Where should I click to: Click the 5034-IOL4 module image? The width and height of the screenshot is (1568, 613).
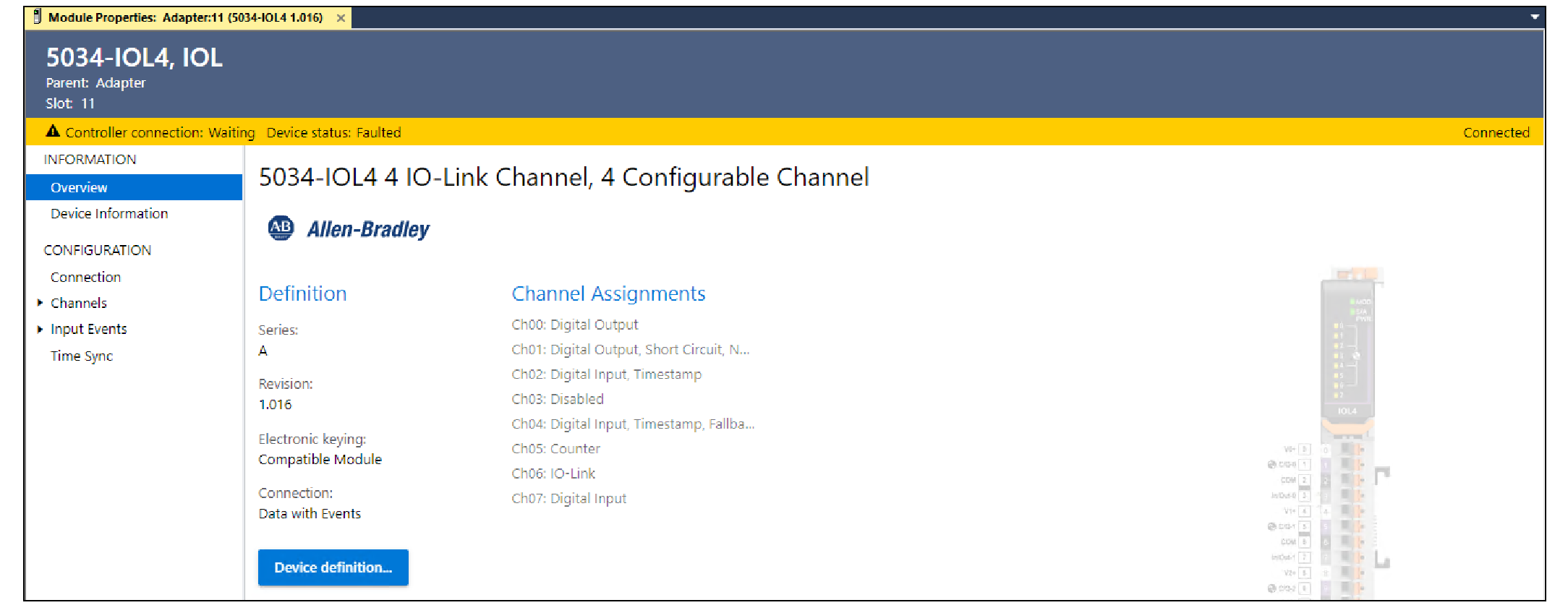(x=1346, y=434)
